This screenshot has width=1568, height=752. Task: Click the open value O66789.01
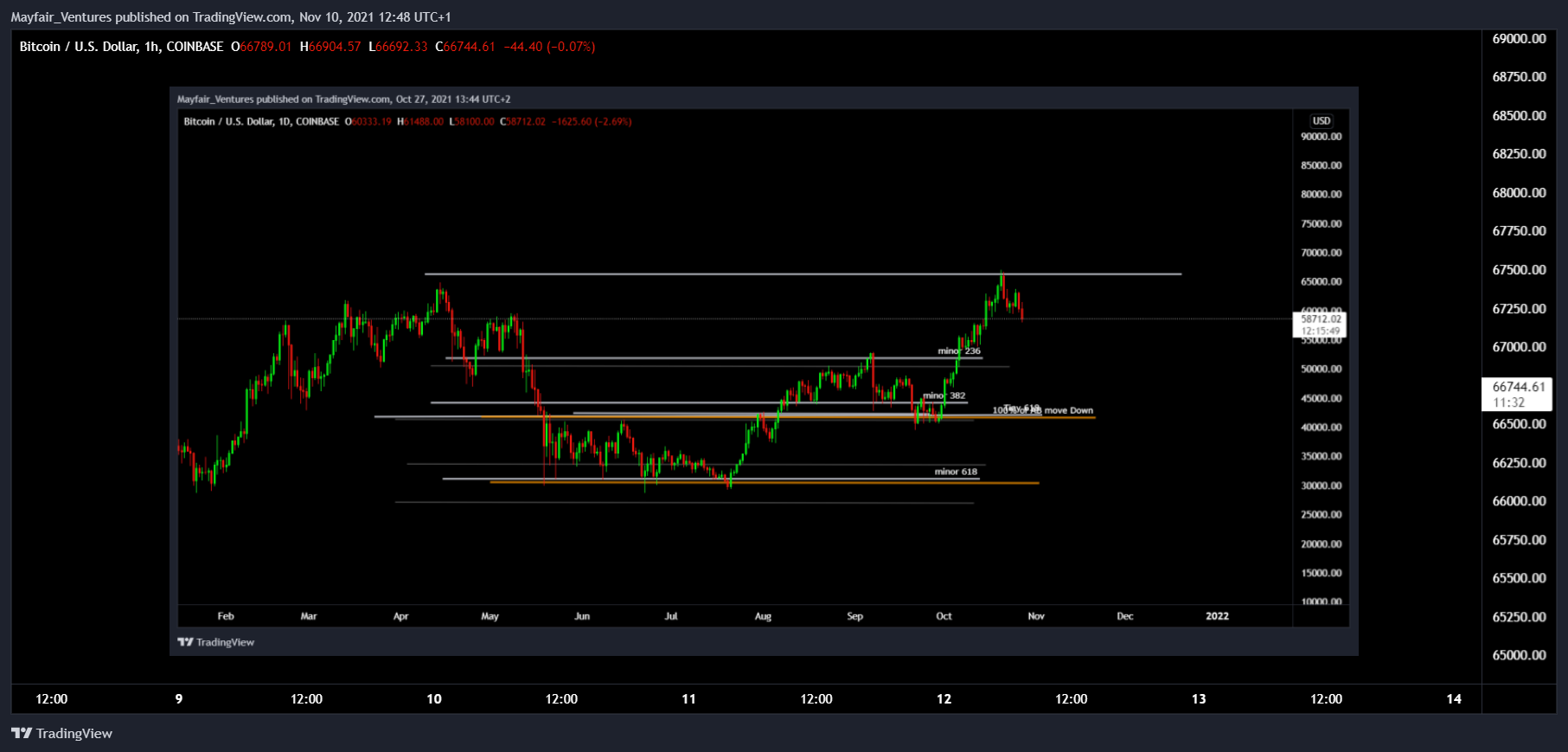point(261,47)
